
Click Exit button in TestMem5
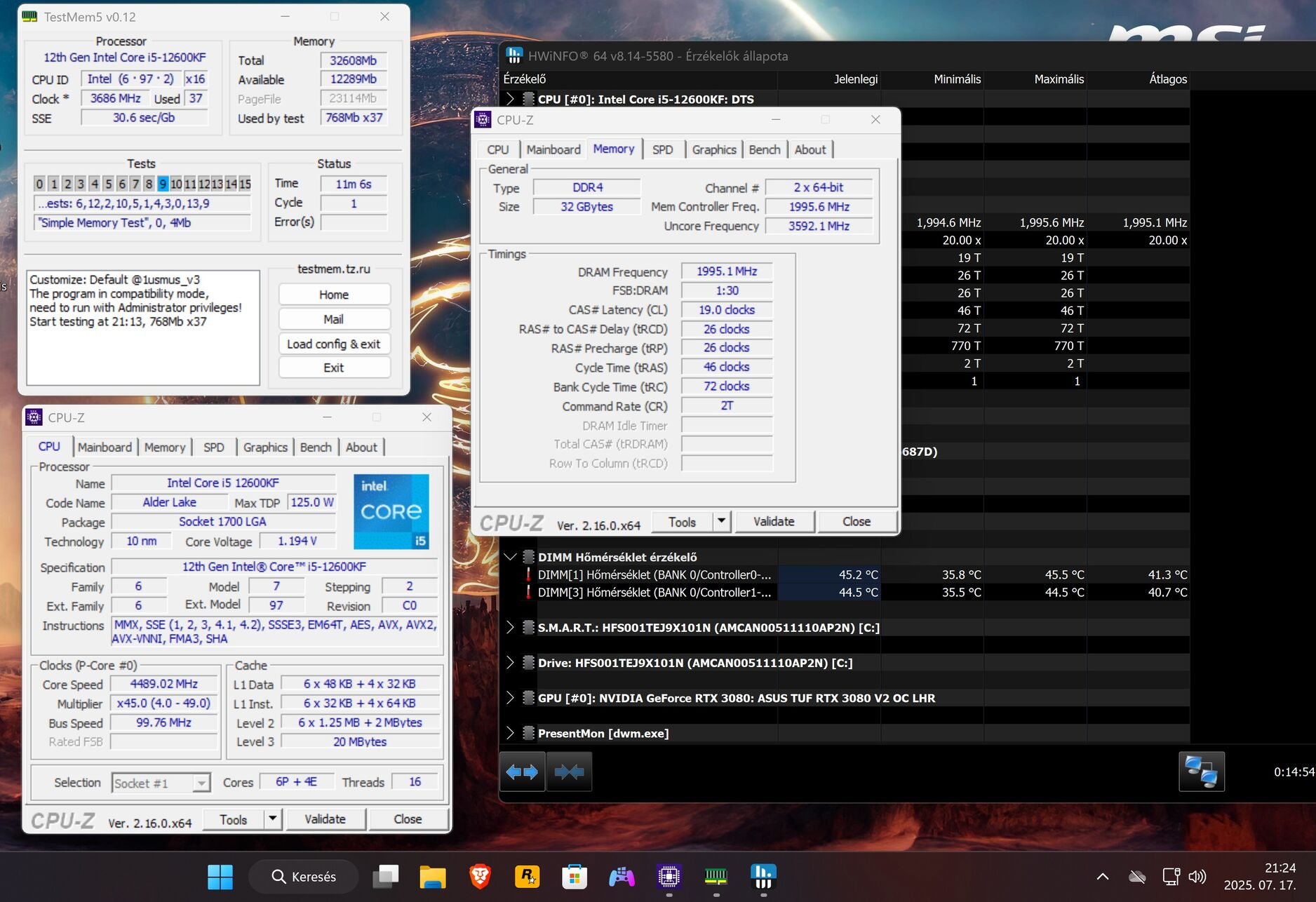[334, 368]
